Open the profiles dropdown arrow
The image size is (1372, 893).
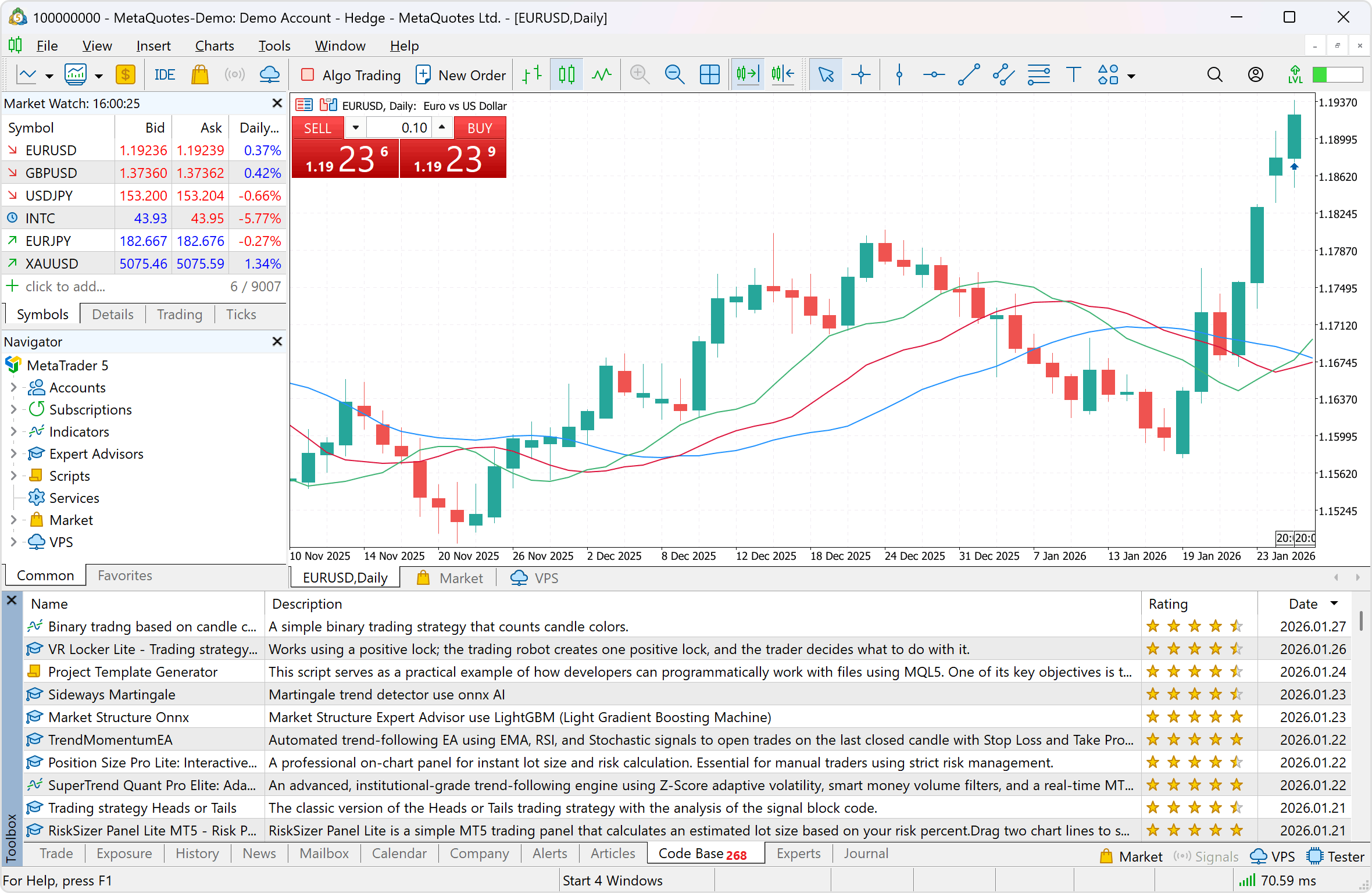click(99, 76)
